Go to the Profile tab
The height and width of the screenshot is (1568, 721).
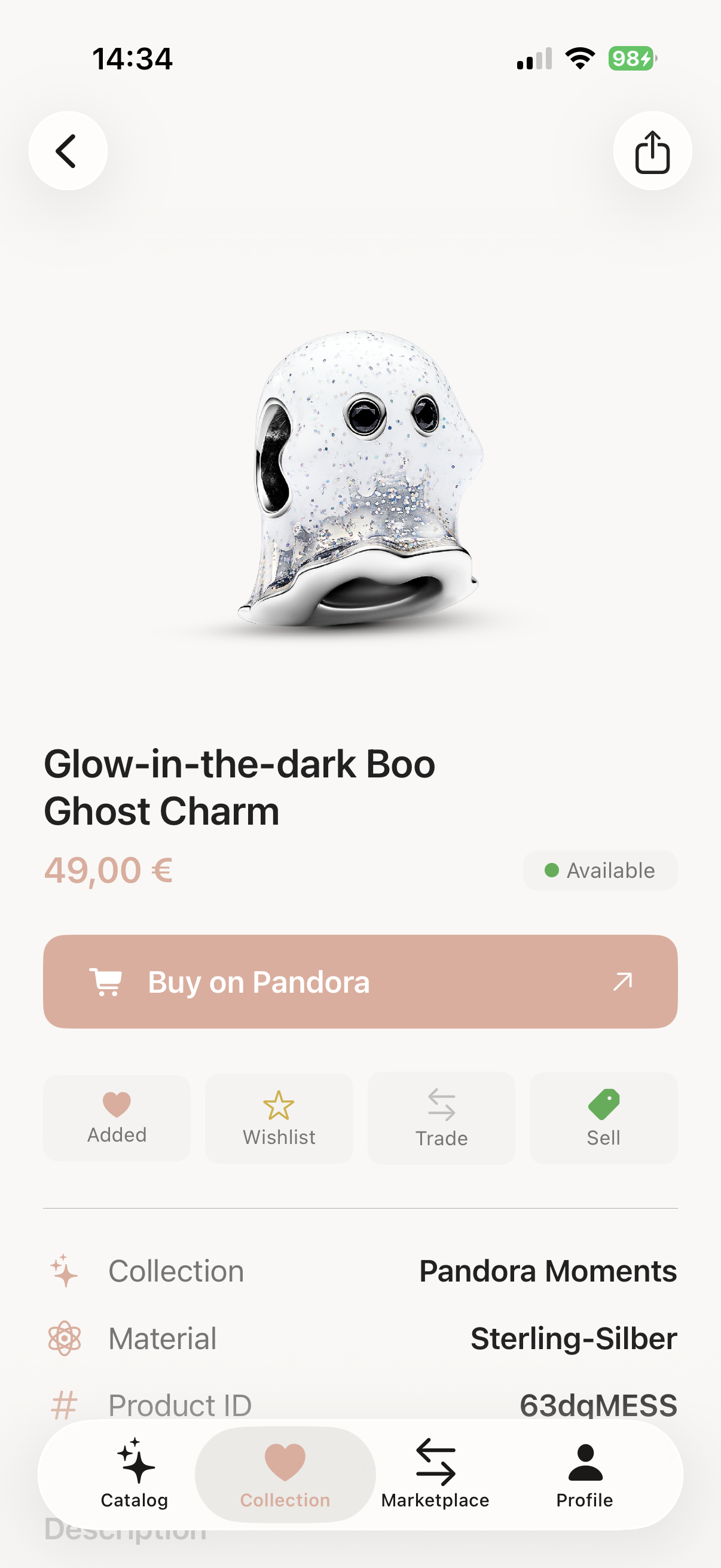click(584, 1474)
